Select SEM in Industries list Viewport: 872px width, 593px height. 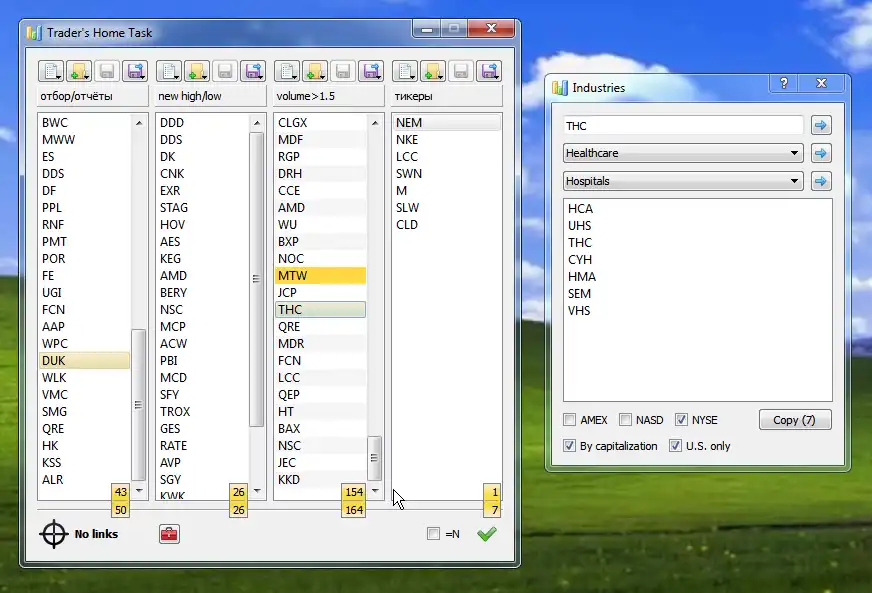click(x=697, y=294)
